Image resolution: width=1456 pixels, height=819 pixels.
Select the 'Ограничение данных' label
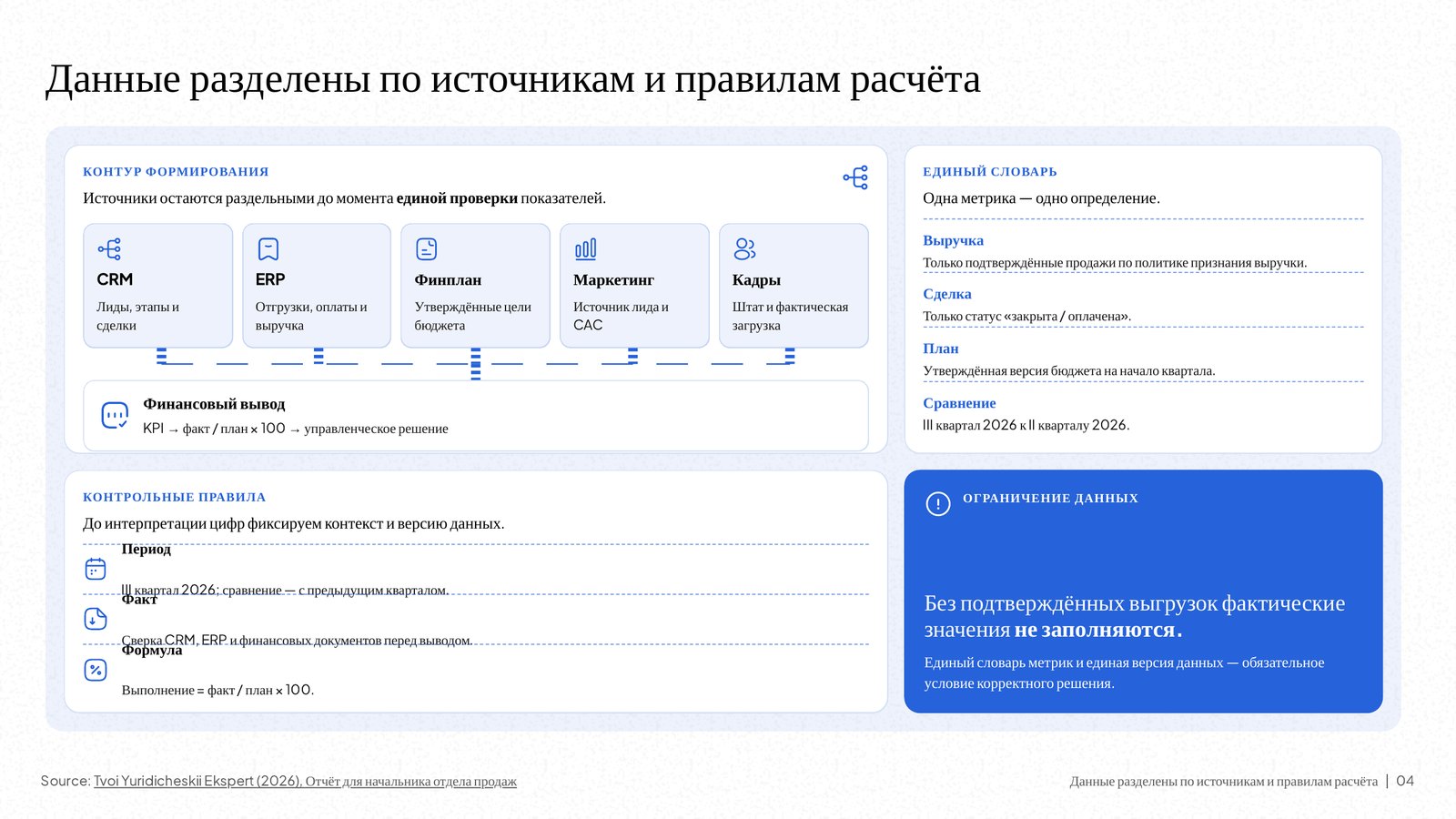coord(1050,498)
